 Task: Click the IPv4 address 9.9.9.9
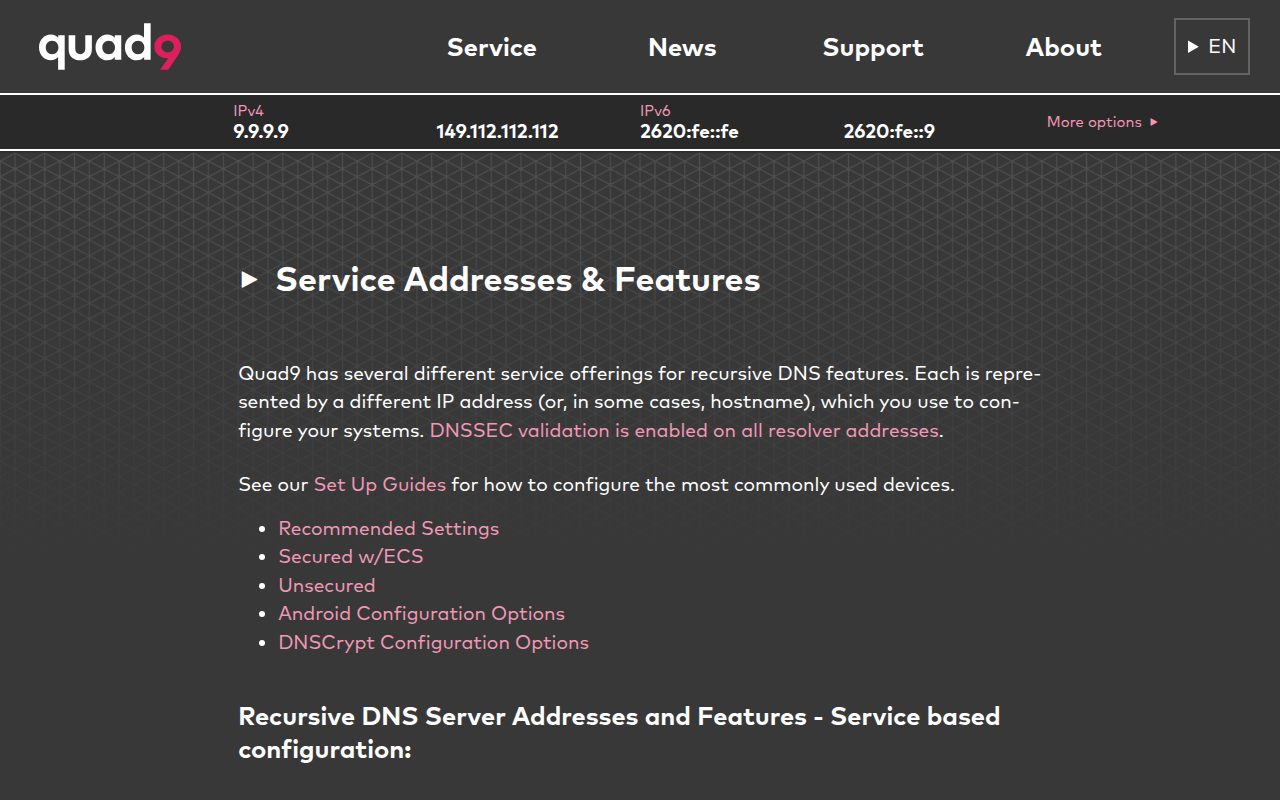tap(261, 131)
